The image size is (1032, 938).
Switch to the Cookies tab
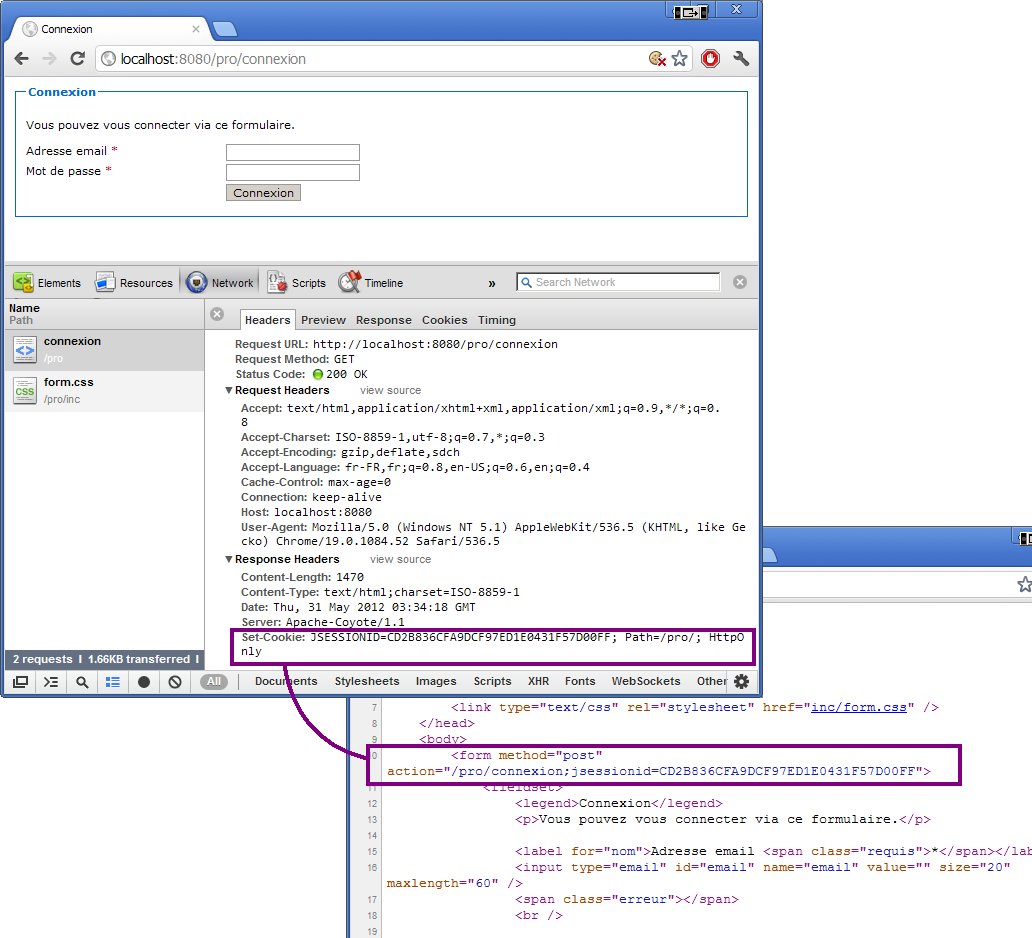pyautogui.click(x=444, y=320)
